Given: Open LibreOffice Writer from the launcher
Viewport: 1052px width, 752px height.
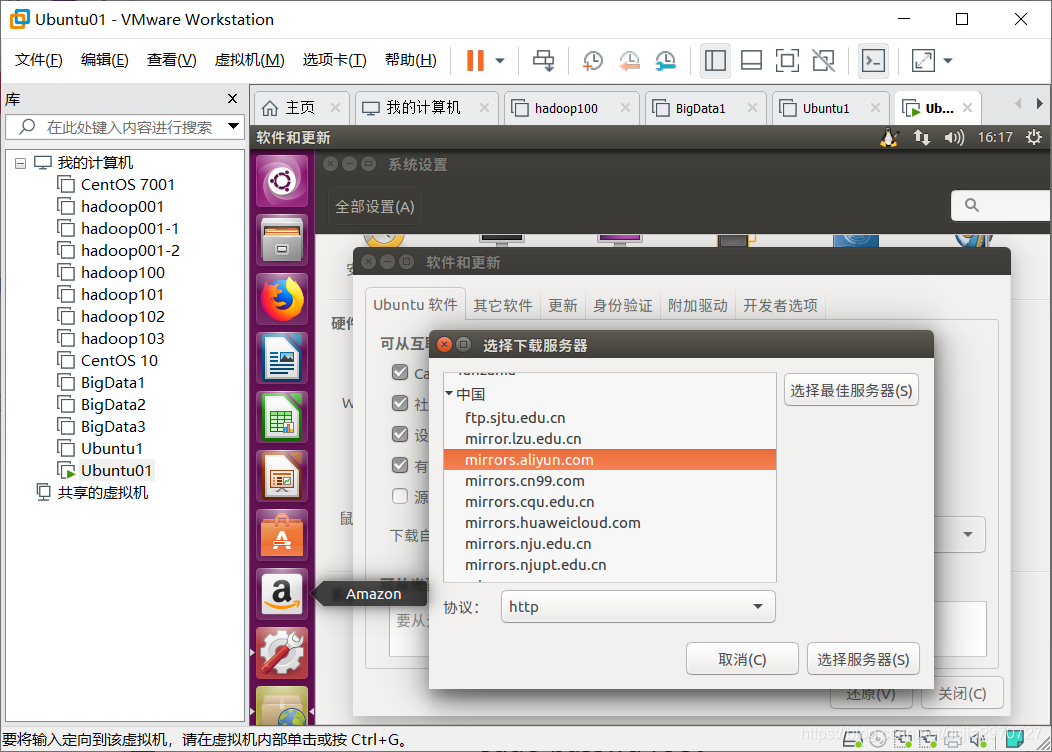Looking at the screenshot, I should (282, 358).
